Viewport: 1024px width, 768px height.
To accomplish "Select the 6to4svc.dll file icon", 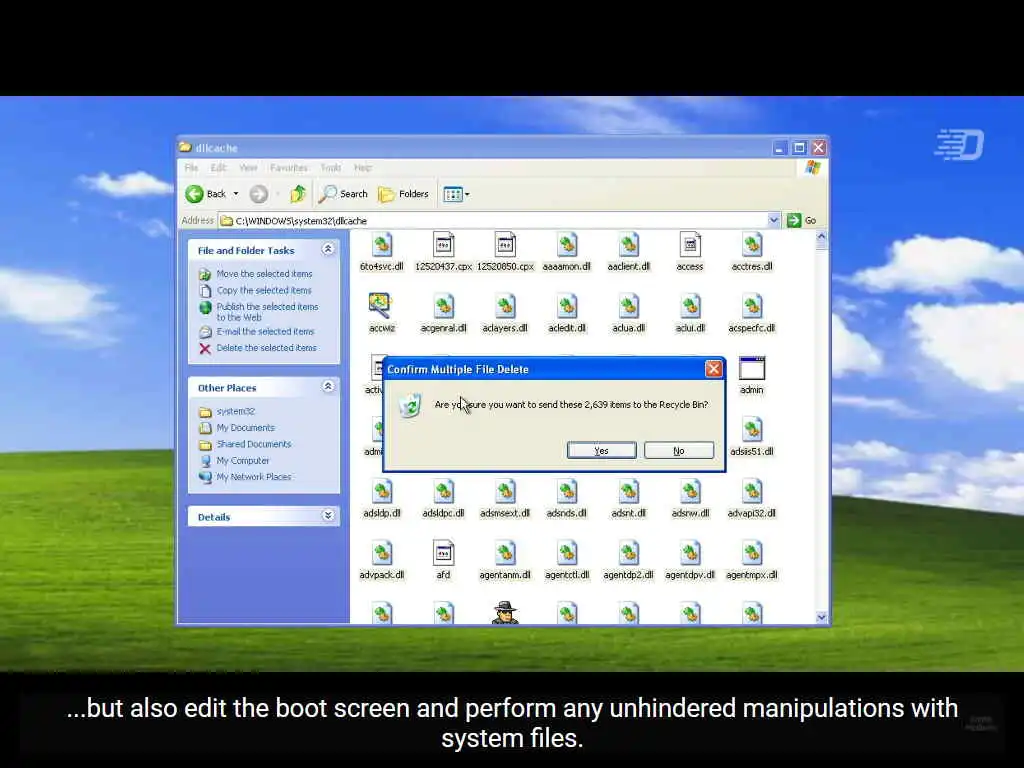I will click(381, 246).
